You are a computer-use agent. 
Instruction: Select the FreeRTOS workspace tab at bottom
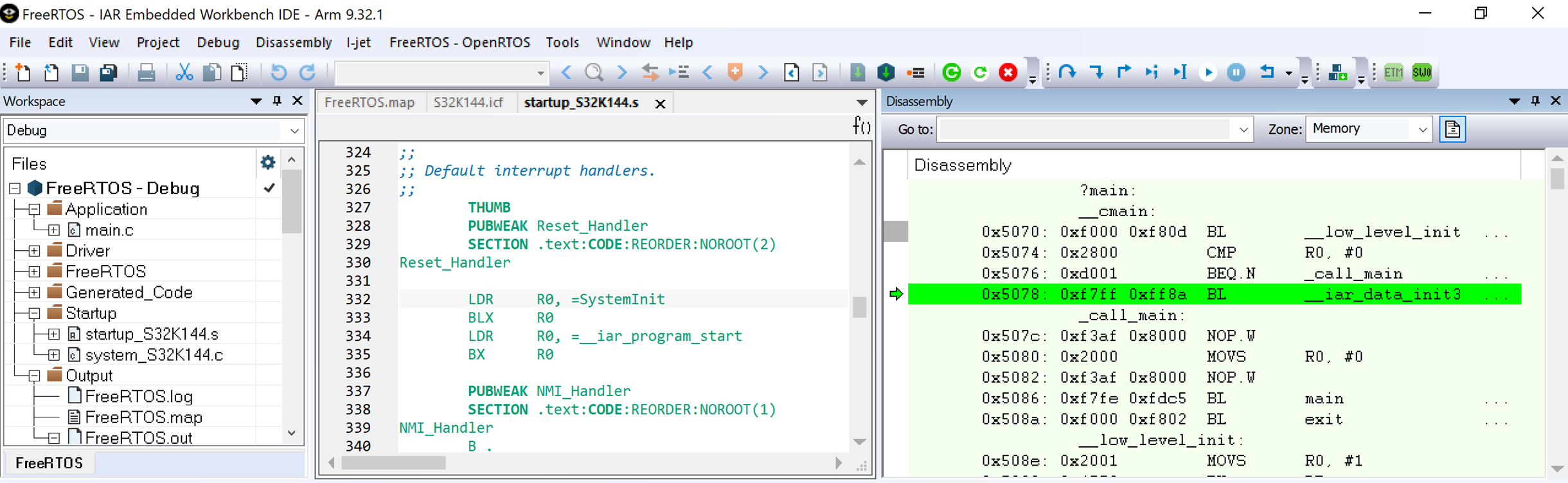click(x=49, y=463)
